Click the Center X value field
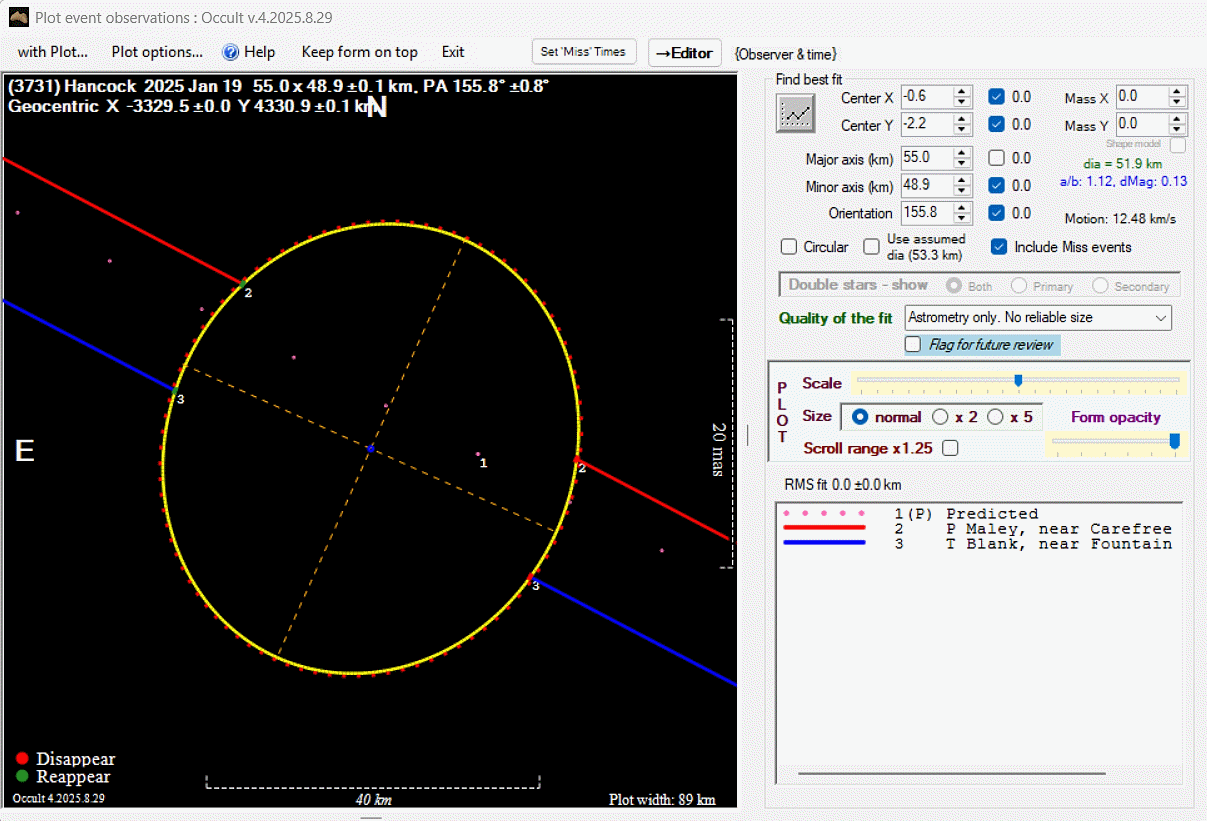This screenshot has width=1207, height=821. pyautogui.click(x=926, y=97)
